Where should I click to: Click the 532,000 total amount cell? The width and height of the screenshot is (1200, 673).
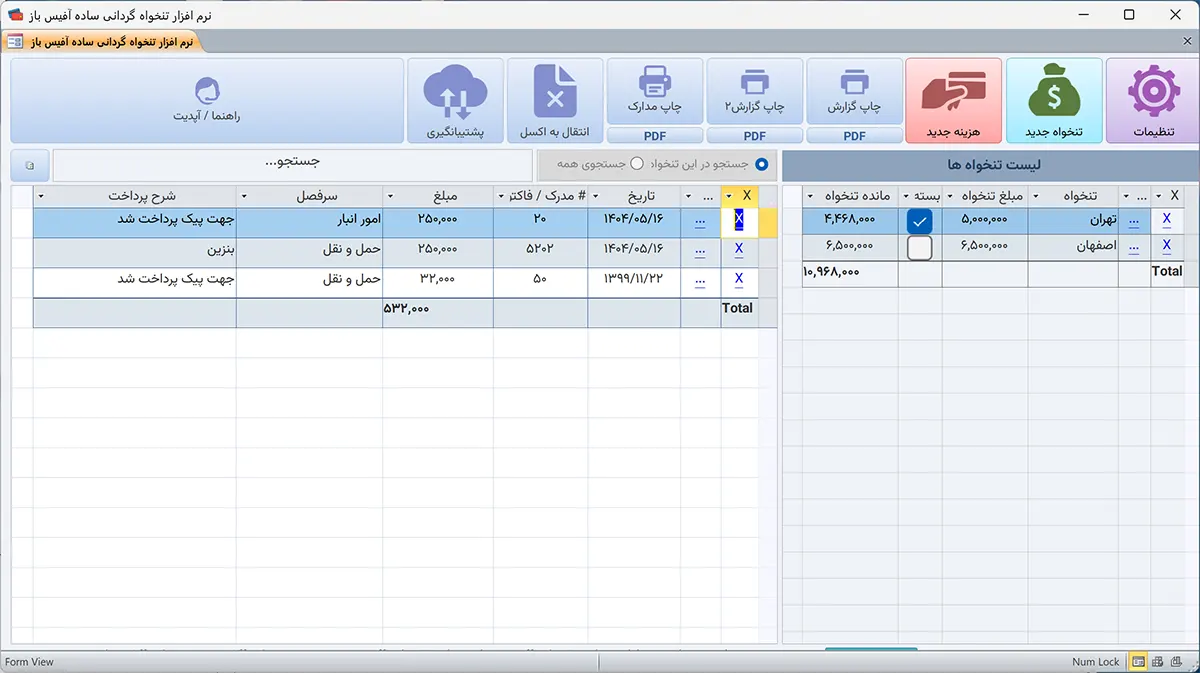[437, 312]
